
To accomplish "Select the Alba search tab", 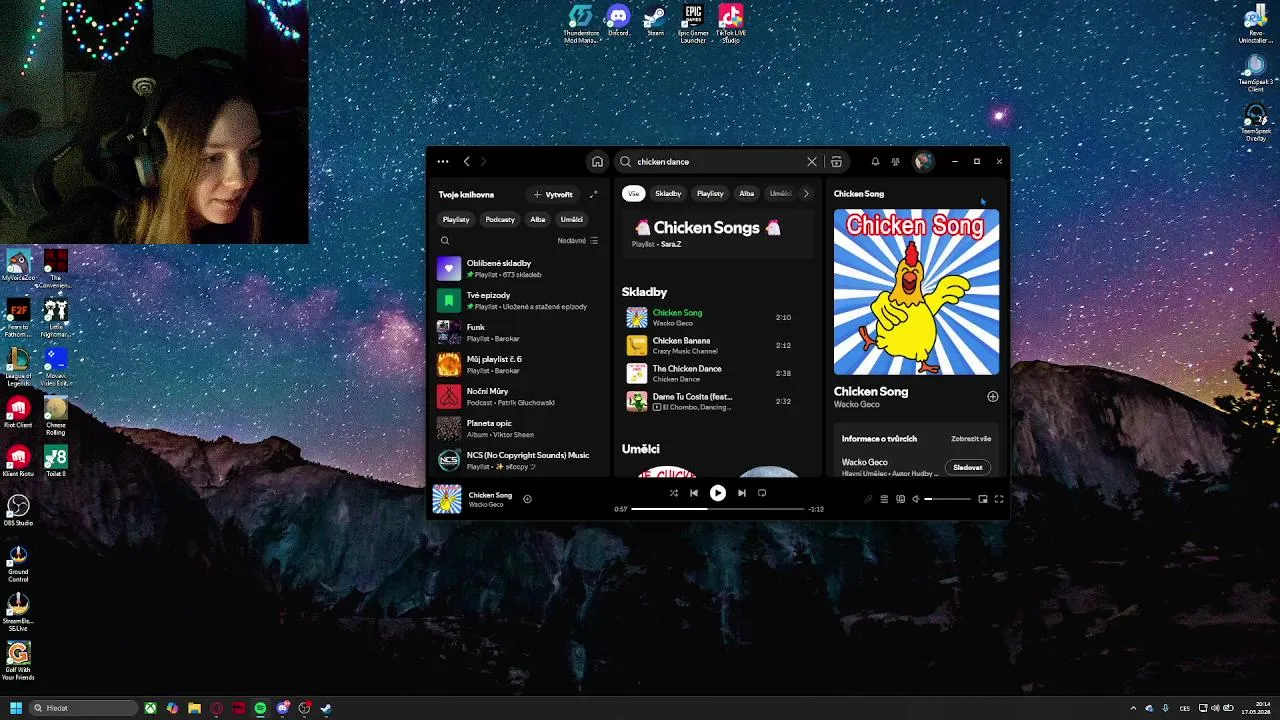I will pos(746,194).
